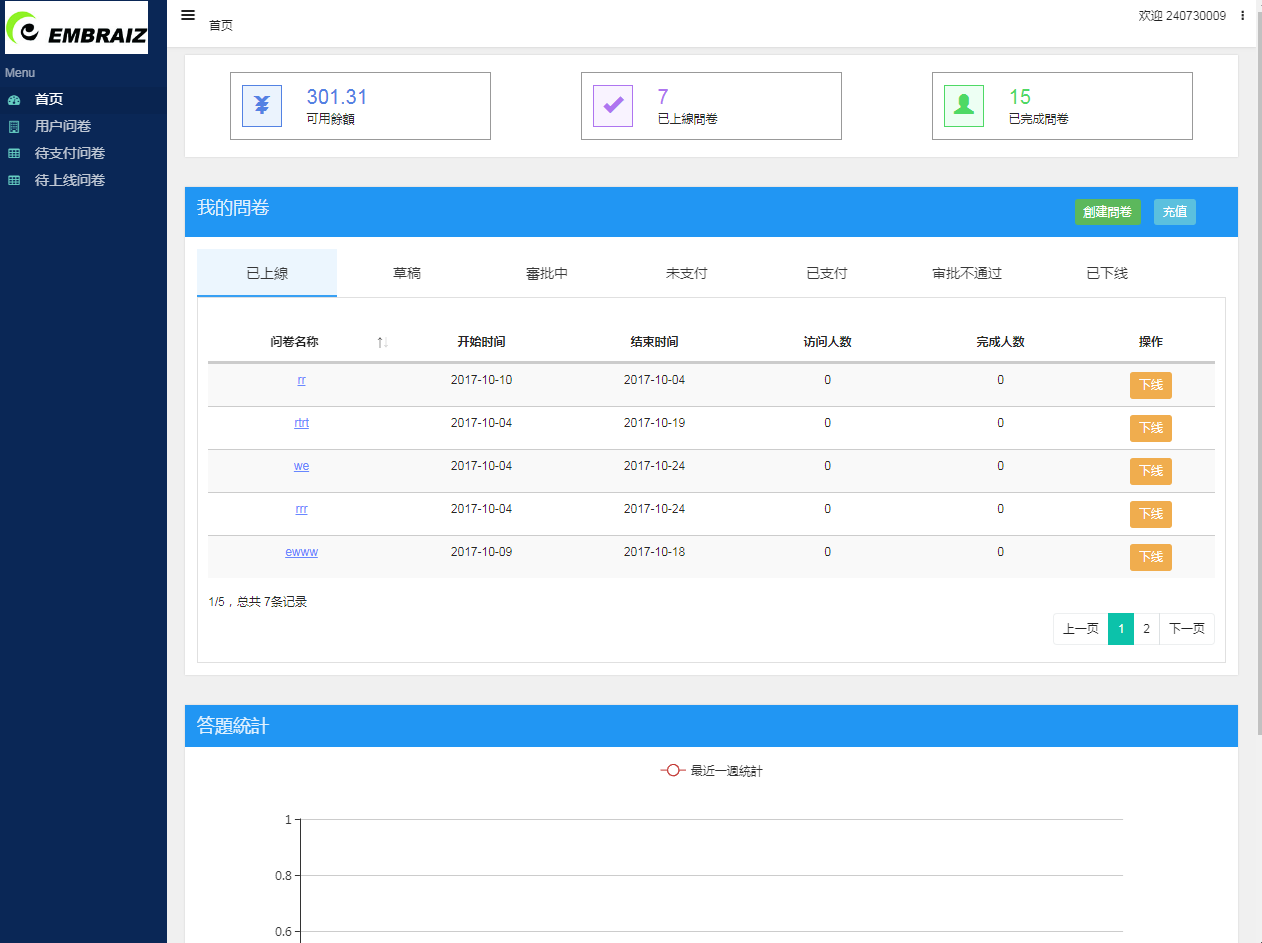Toggle 最近一週統計 chart legend
This screenshot has height=943, width=1262.
(711, 771)
